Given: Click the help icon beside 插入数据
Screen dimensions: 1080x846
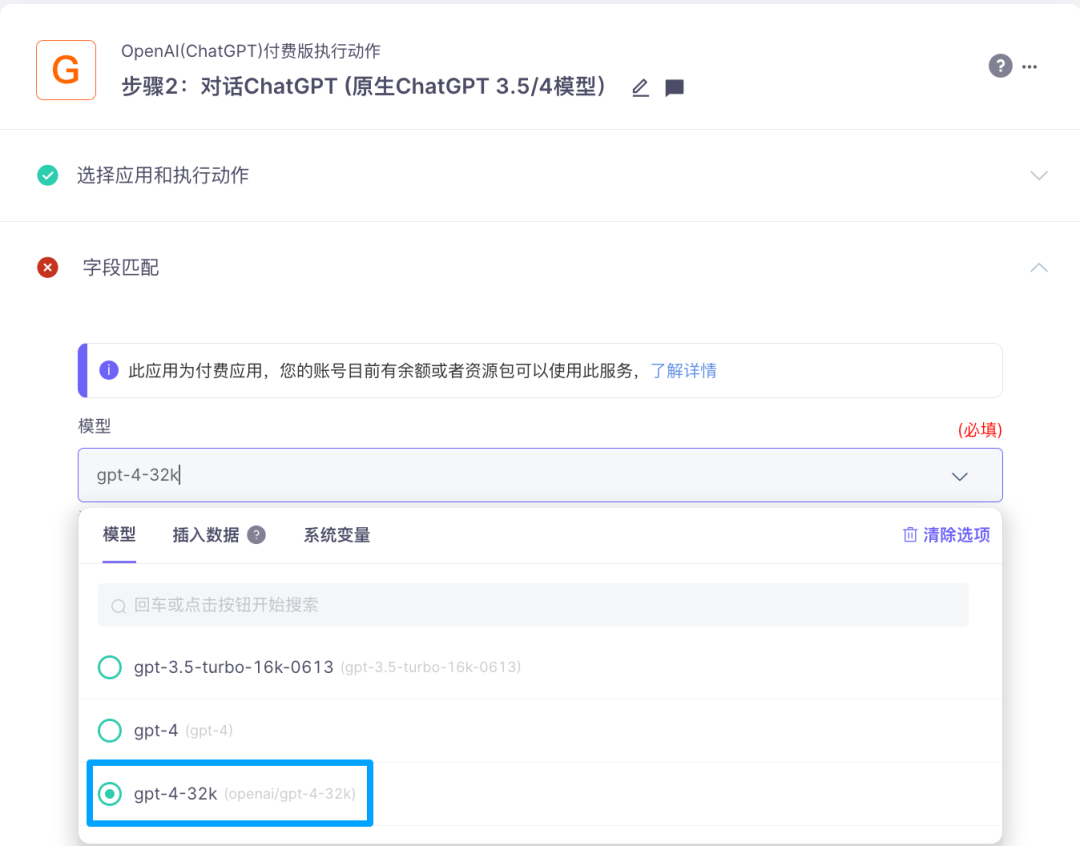Looking at the screenshot, I should pyautogui.click(x=256, y=535).
